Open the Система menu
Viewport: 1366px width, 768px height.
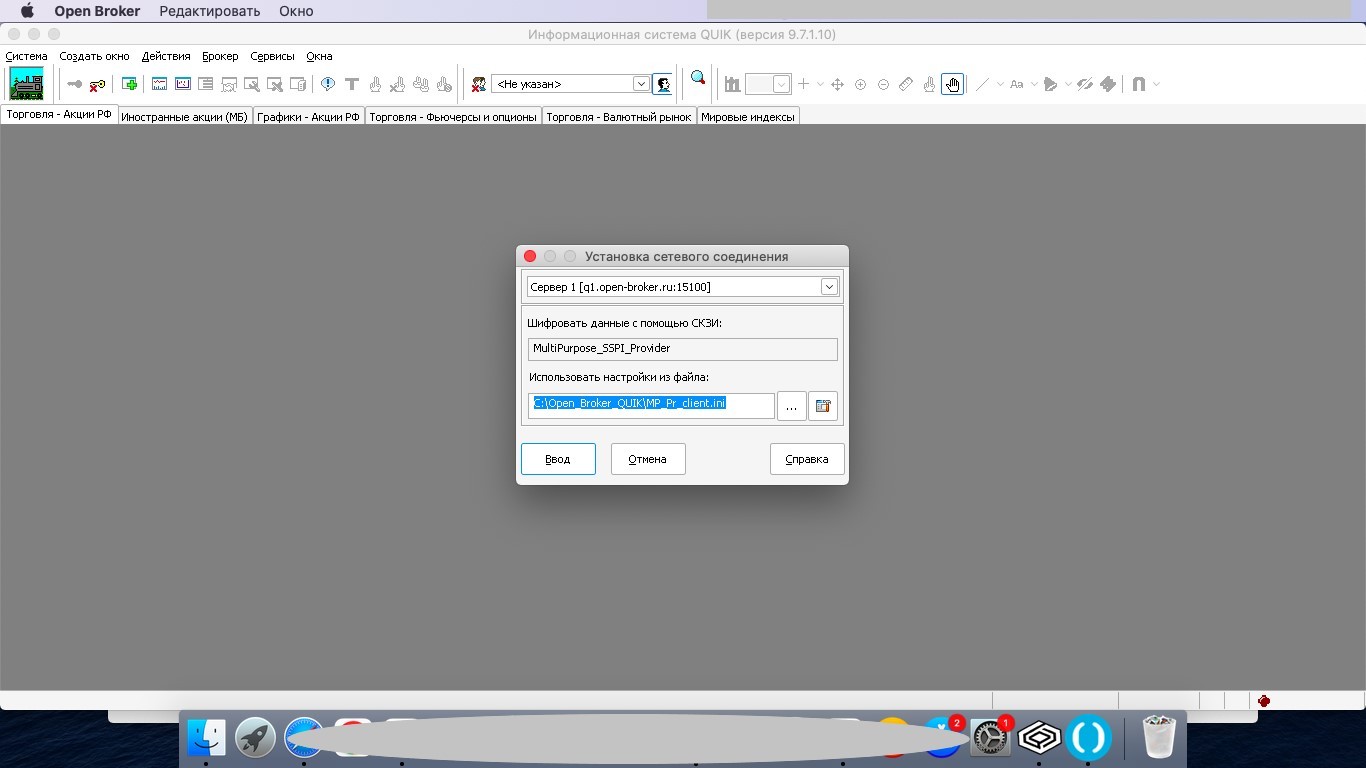[26, 56]
